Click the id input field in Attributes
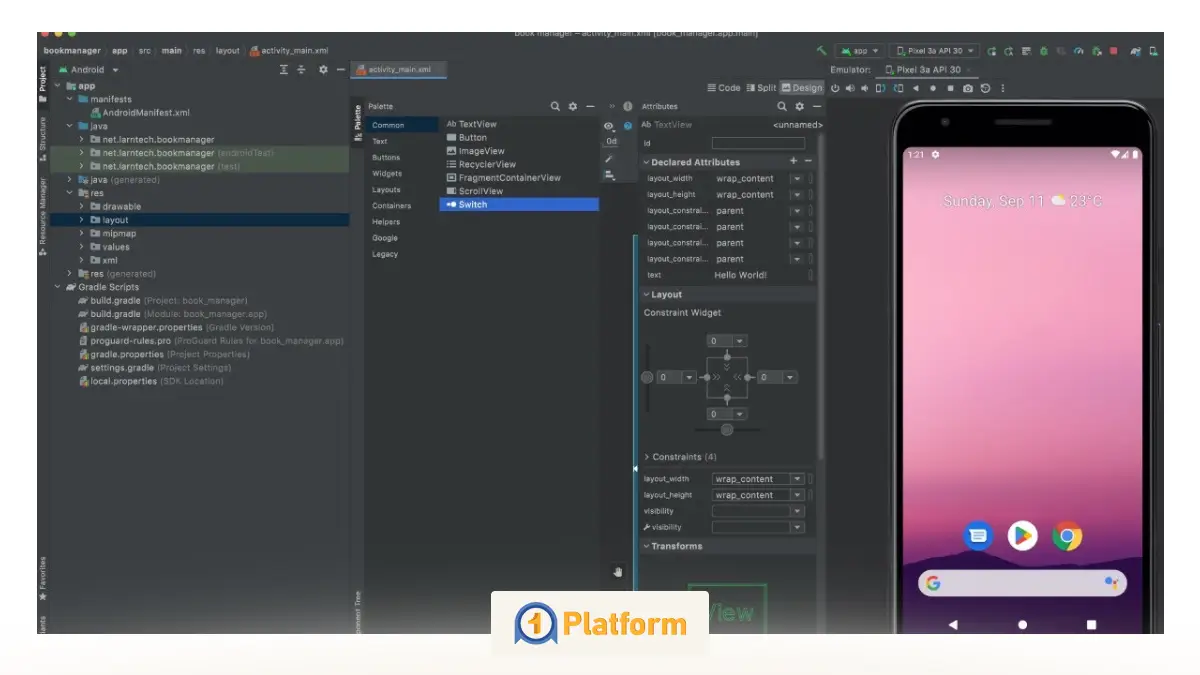The width and height of the screenshot is (1200, 675). pos(757,143)
